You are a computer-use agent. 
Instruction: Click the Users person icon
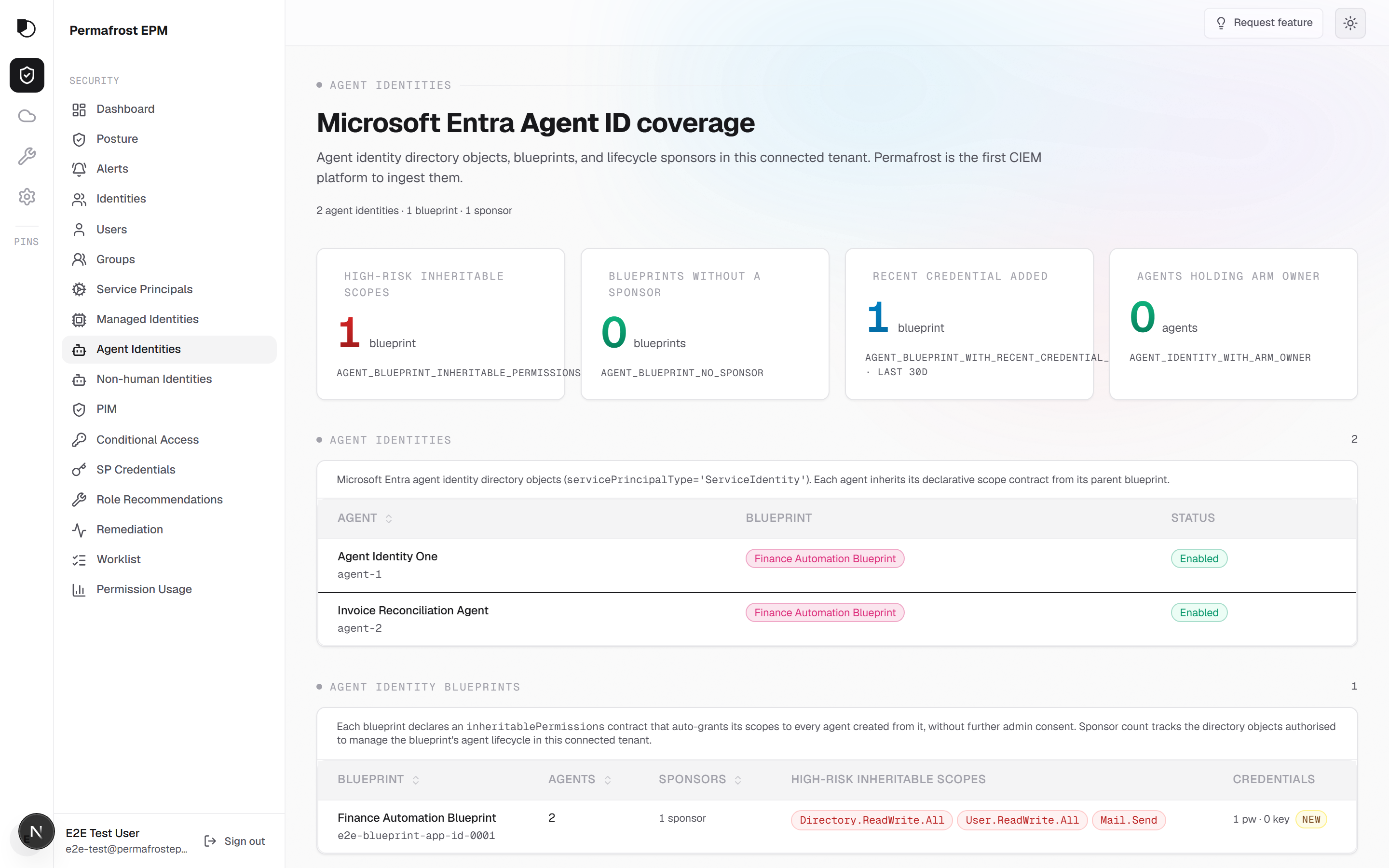(x=79, y=230)
